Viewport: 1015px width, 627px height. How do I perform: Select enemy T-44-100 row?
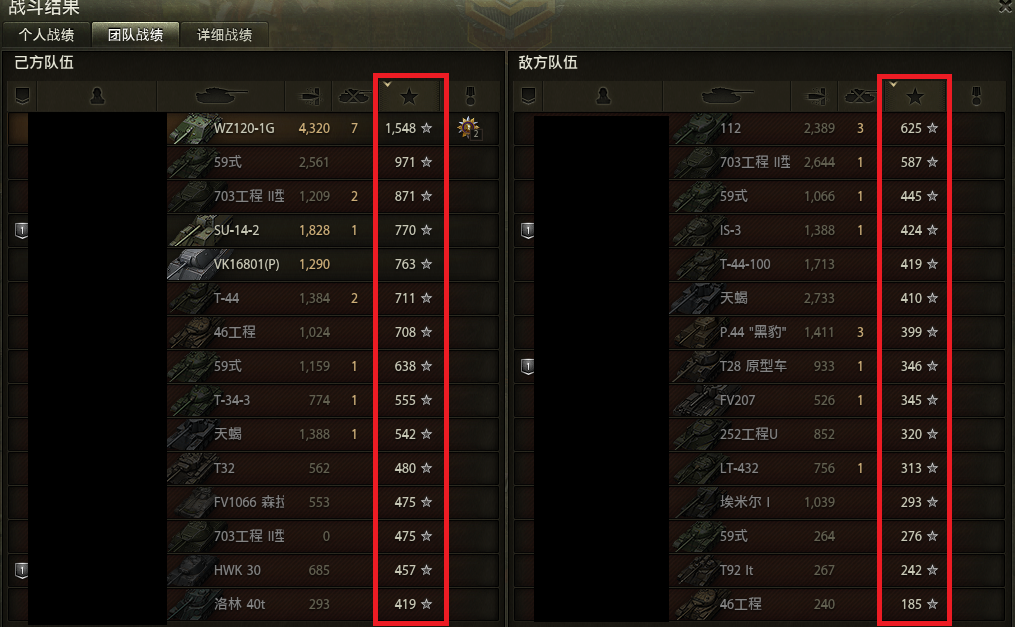pyautogui.click(x=759, y=264)
